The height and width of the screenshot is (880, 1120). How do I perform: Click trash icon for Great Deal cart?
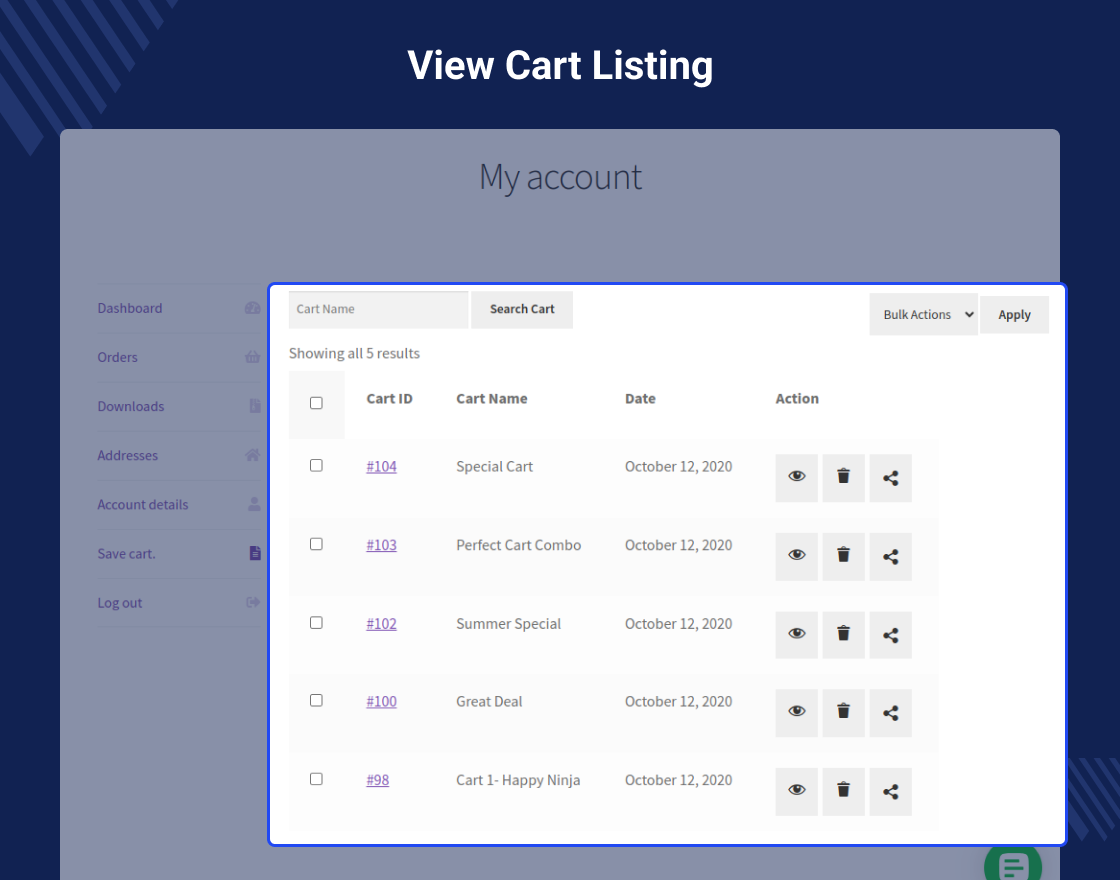click(843, 712)
